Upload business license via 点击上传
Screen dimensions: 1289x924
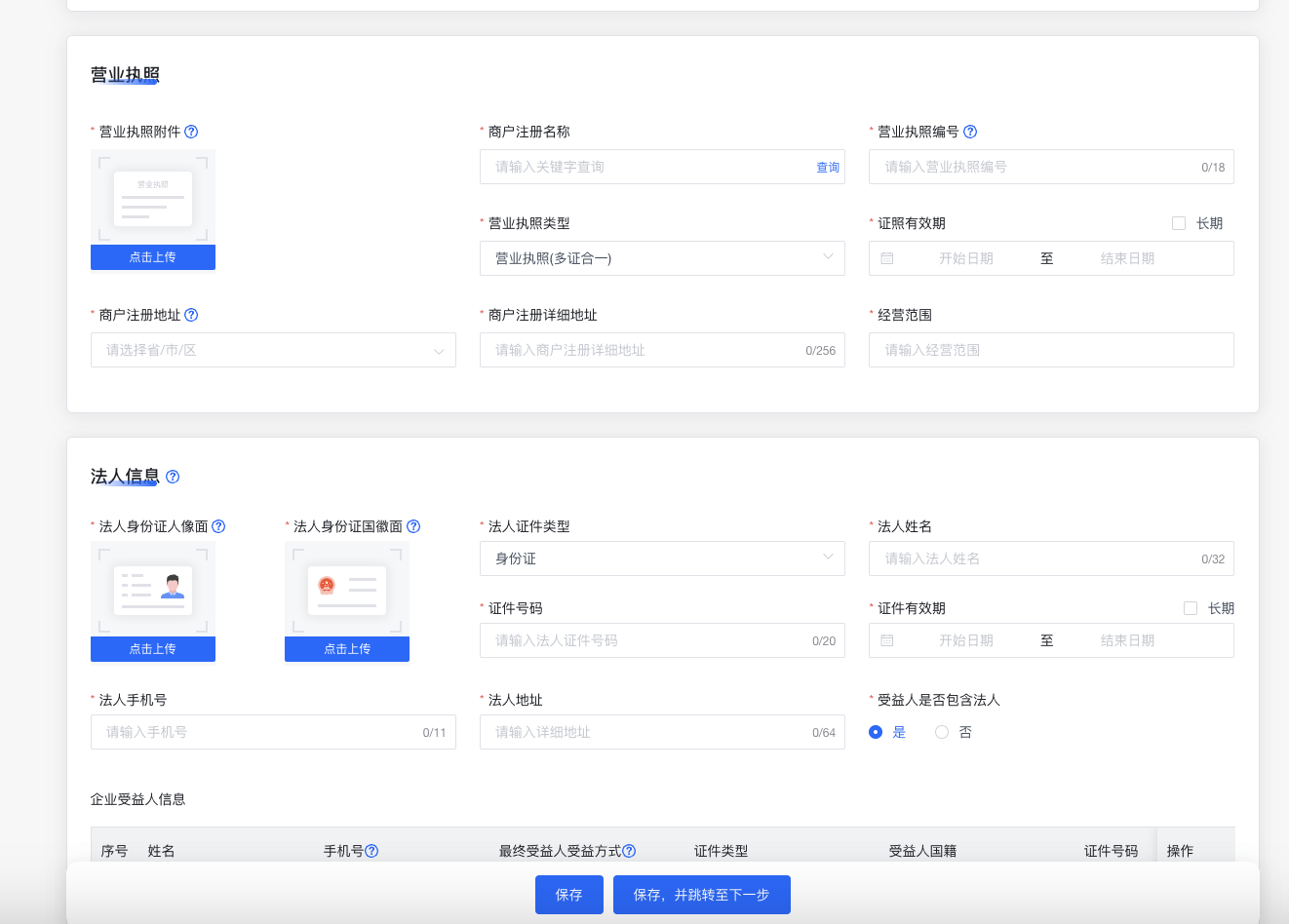click(153, 257)
